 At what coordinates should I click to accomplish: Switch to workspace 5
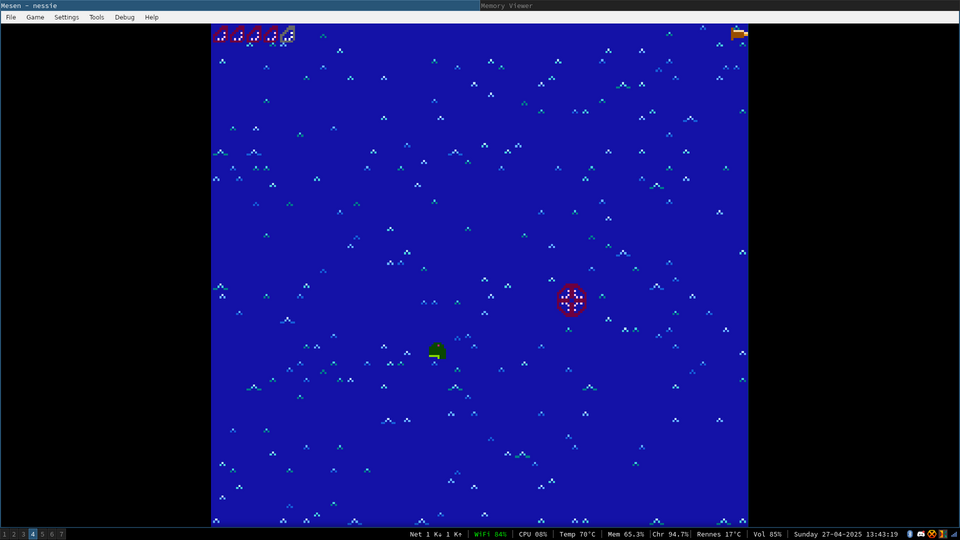(42, 534)
